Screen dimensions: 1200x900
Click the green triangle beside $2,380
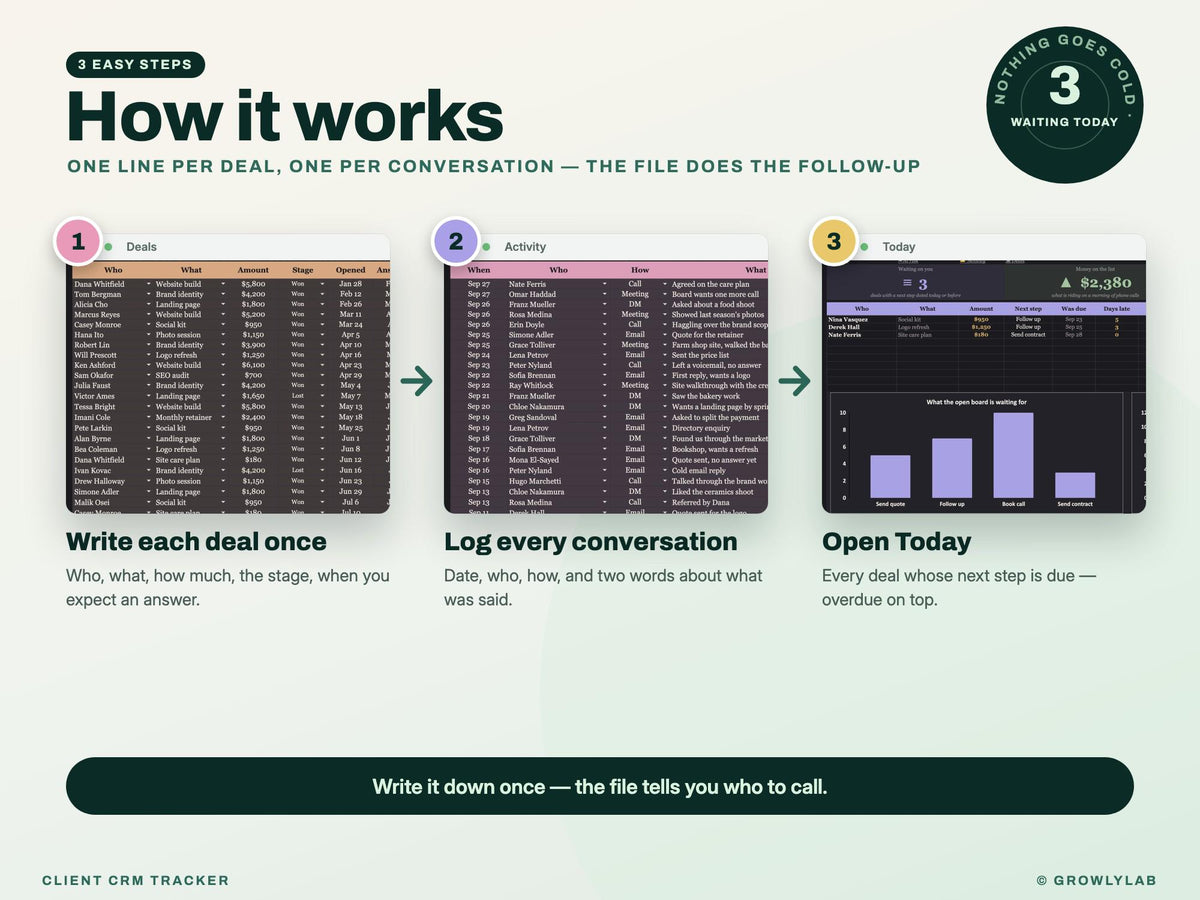click(x=1066, y=283)
